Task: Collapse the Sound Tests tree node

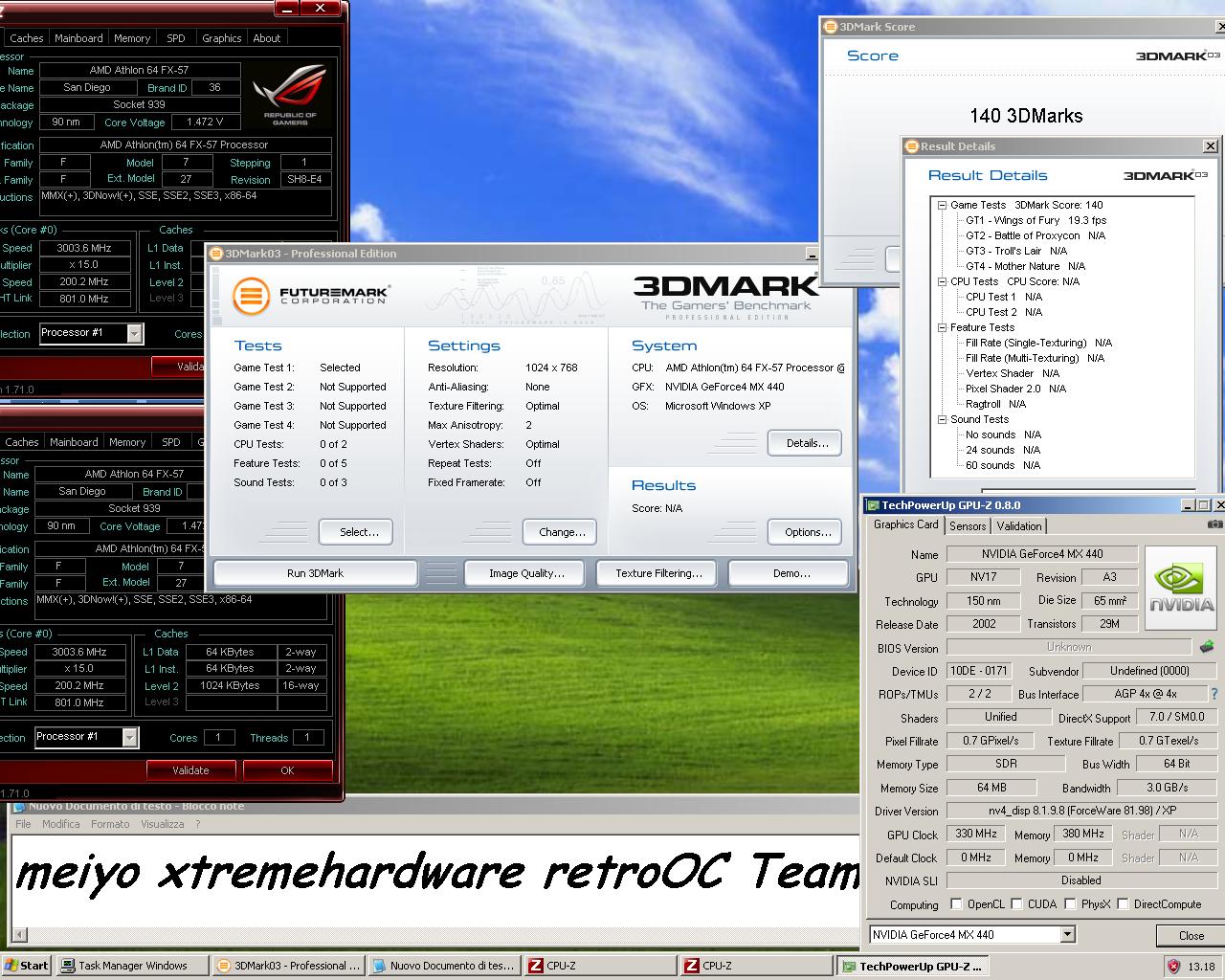Action: (x=942, y=419)
